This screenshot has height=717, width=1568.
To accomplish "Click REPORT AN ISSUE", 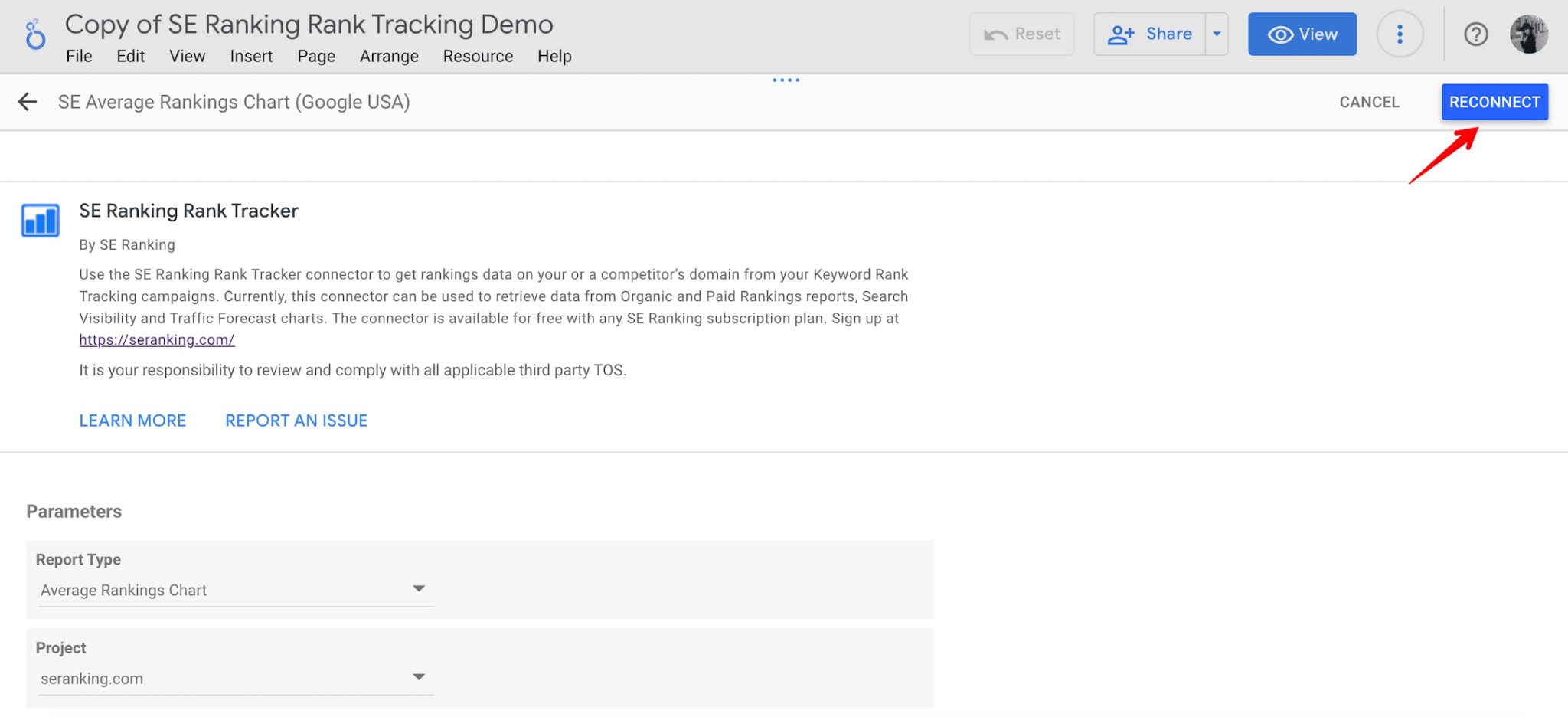I will (296, 420).
